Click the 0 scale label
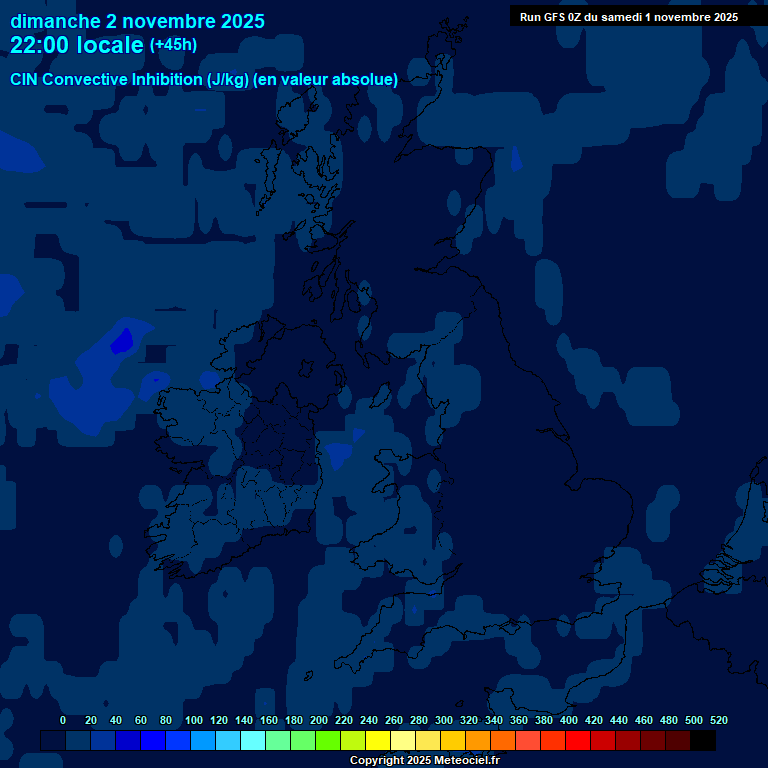This screenshot has height=768, width=768. click(63, 720)
